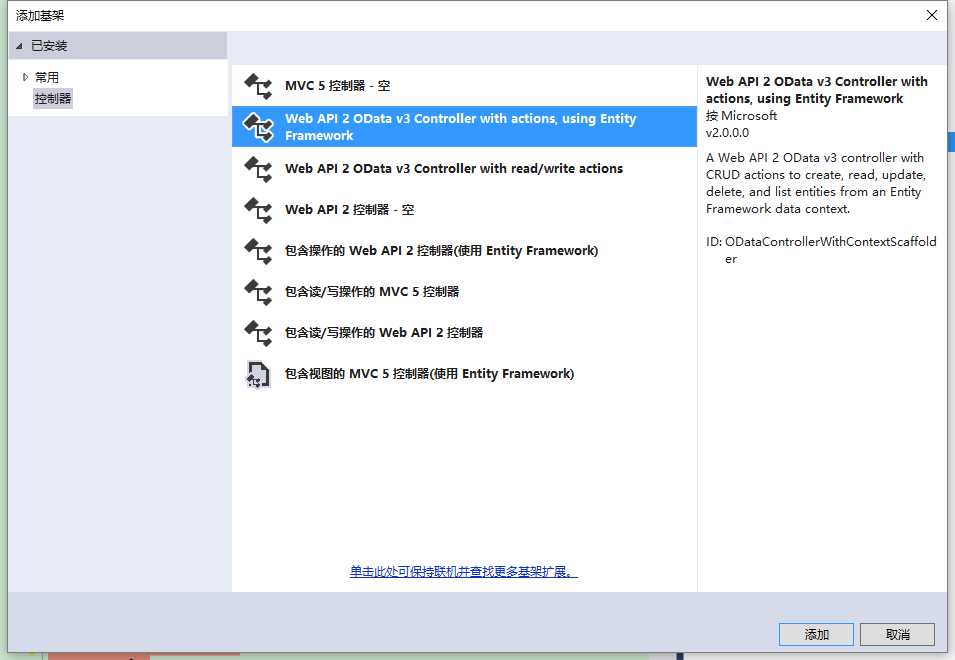Screen dimensions: 955x660
Task: Select Web API 2 OData v3 Controller with actions, using Entity Framework
Action: click(464, 127)
